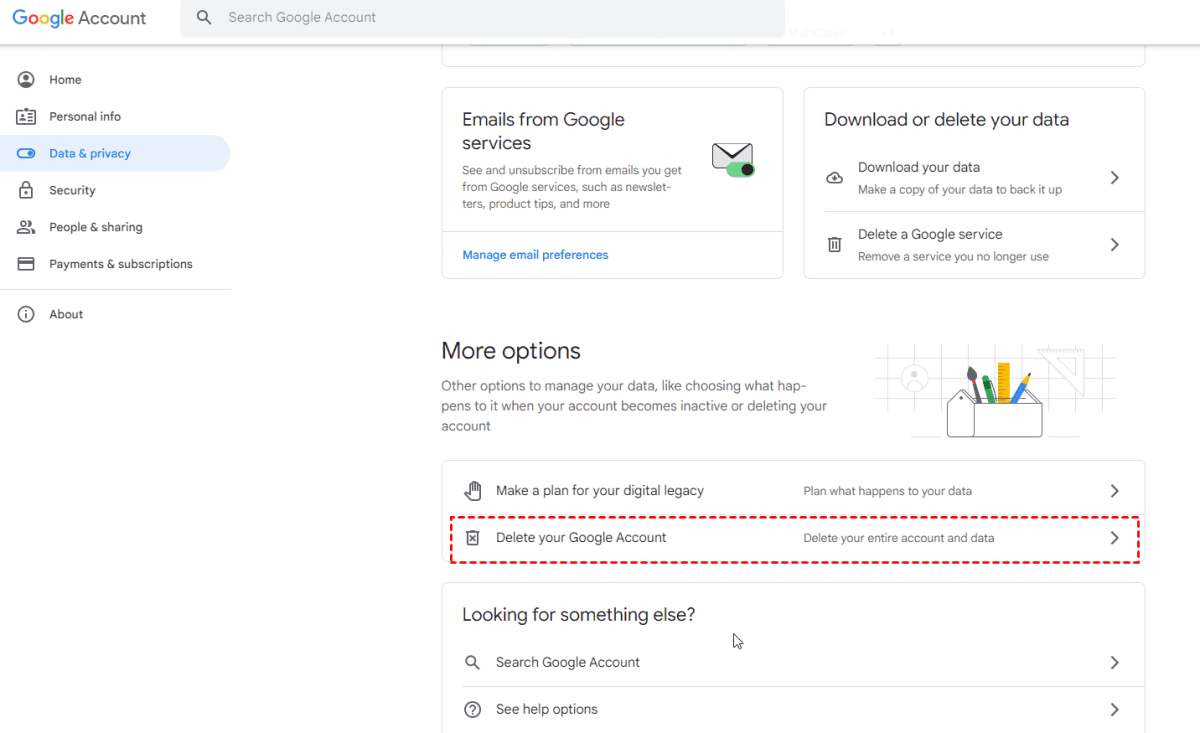Click the About info icon
This screenshot has width=1200, height=733.
pos(26,314)
